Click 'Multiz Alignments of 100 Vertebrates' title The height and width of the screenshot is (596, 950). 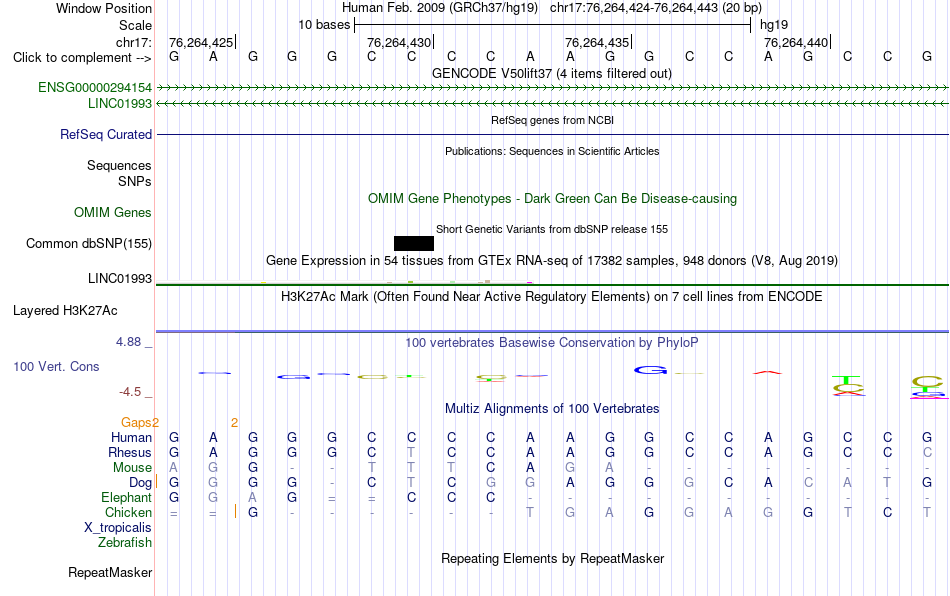click(x=552, y=409)
